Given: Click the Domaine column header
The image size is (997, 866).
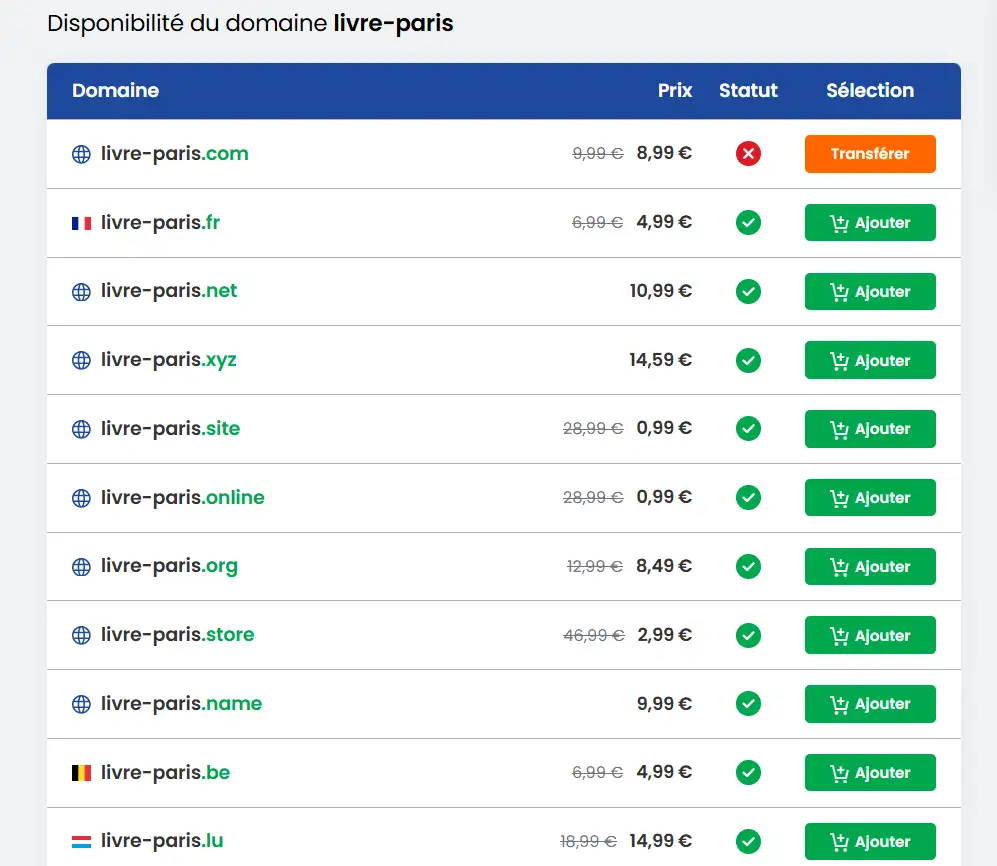Looking at the screenshot, I should click(116, 90).
